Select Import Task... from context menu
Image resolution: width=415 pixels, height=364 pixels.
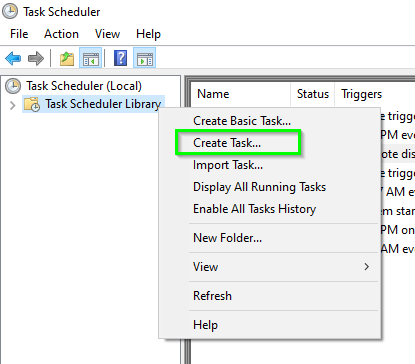228,165
